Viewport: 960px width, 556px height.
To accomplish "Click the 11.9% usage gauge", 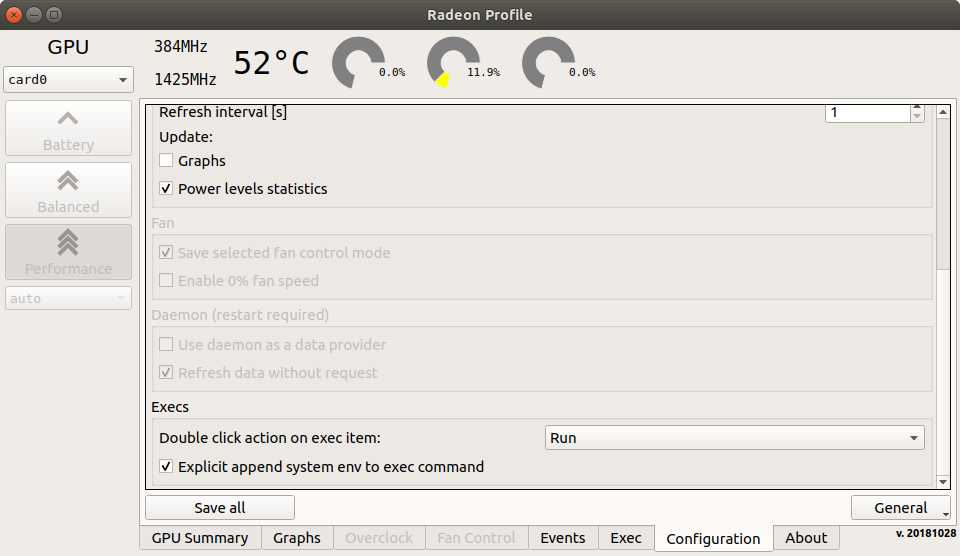I will pos(454,62).
